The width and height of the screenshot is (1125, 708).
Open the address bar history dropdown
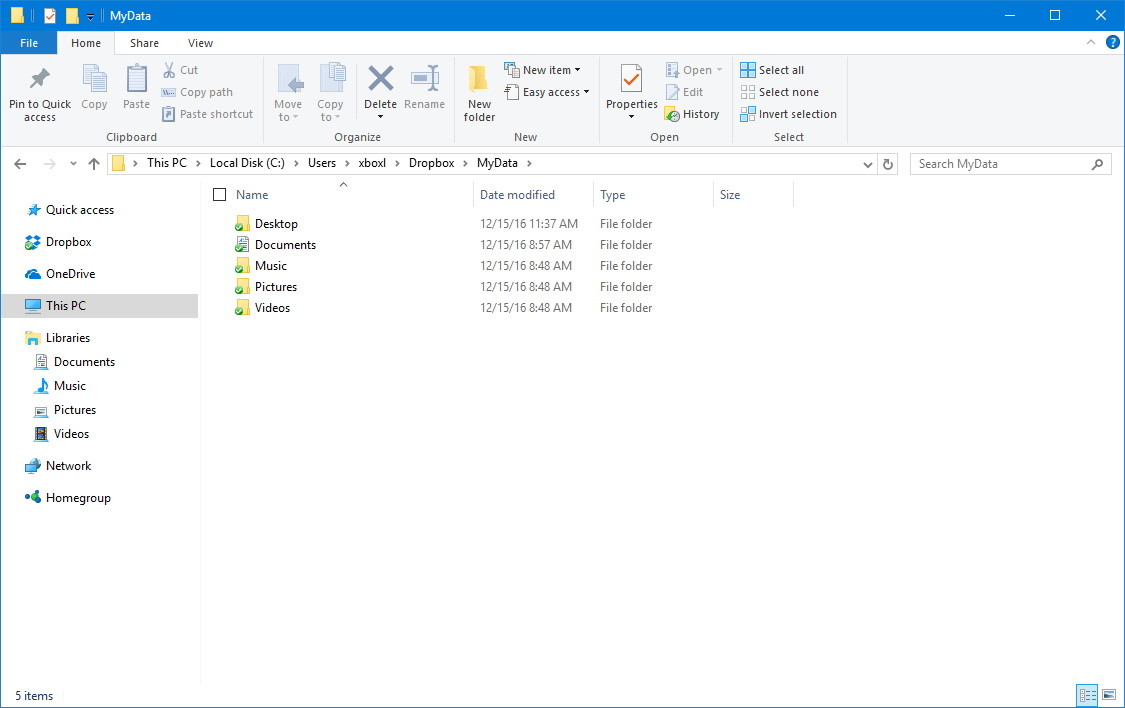(866, 163)
